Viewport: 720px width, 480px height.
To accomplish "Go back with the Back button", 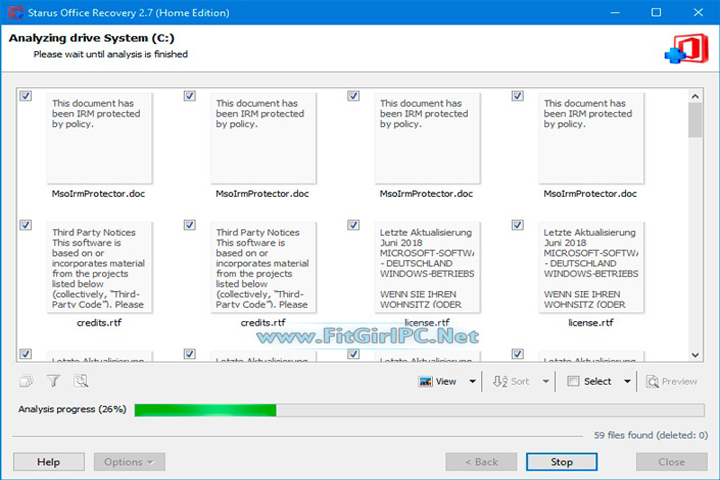I will pyautogui.click(x=481, y=462).
